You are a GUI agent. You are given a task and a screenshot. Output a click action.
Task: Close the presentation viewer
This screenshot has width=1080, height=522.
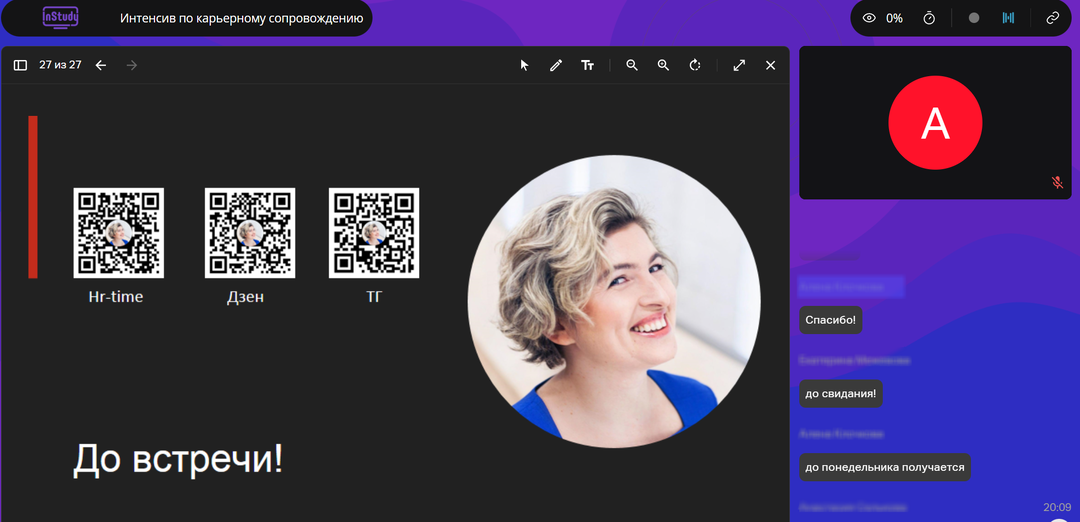(x=771, y=65)
